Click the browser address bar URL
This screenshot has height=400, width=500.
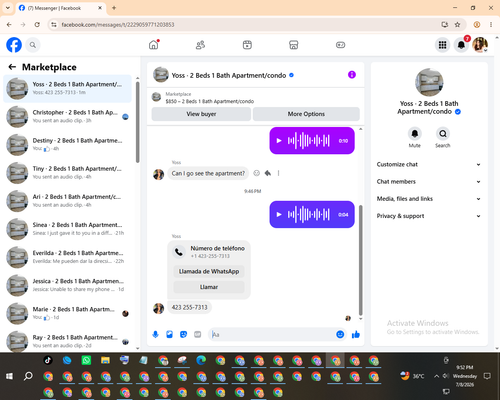[118, 25]
